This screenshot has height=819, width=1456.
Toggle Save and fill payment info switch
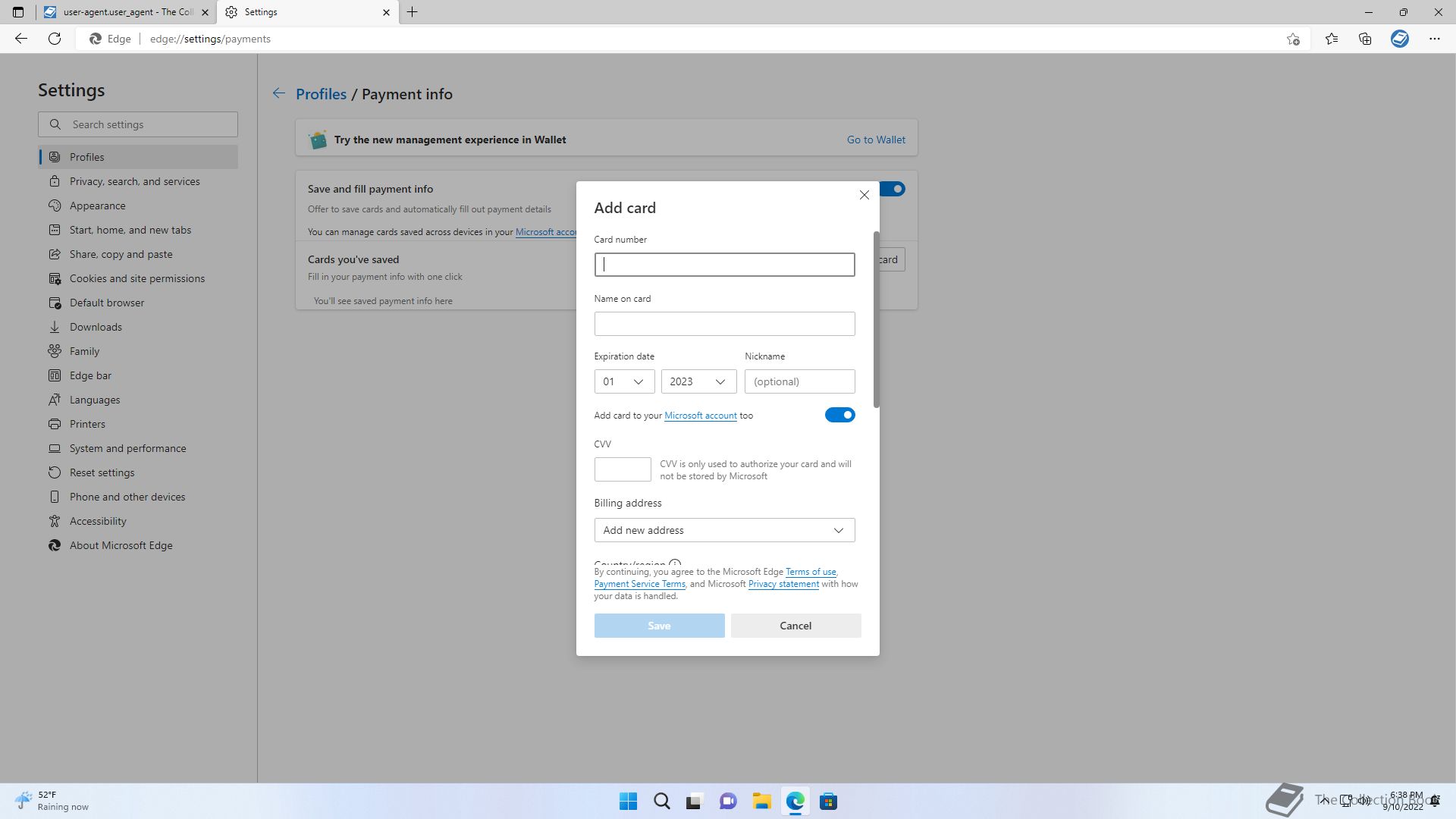[x=893, y=189]
